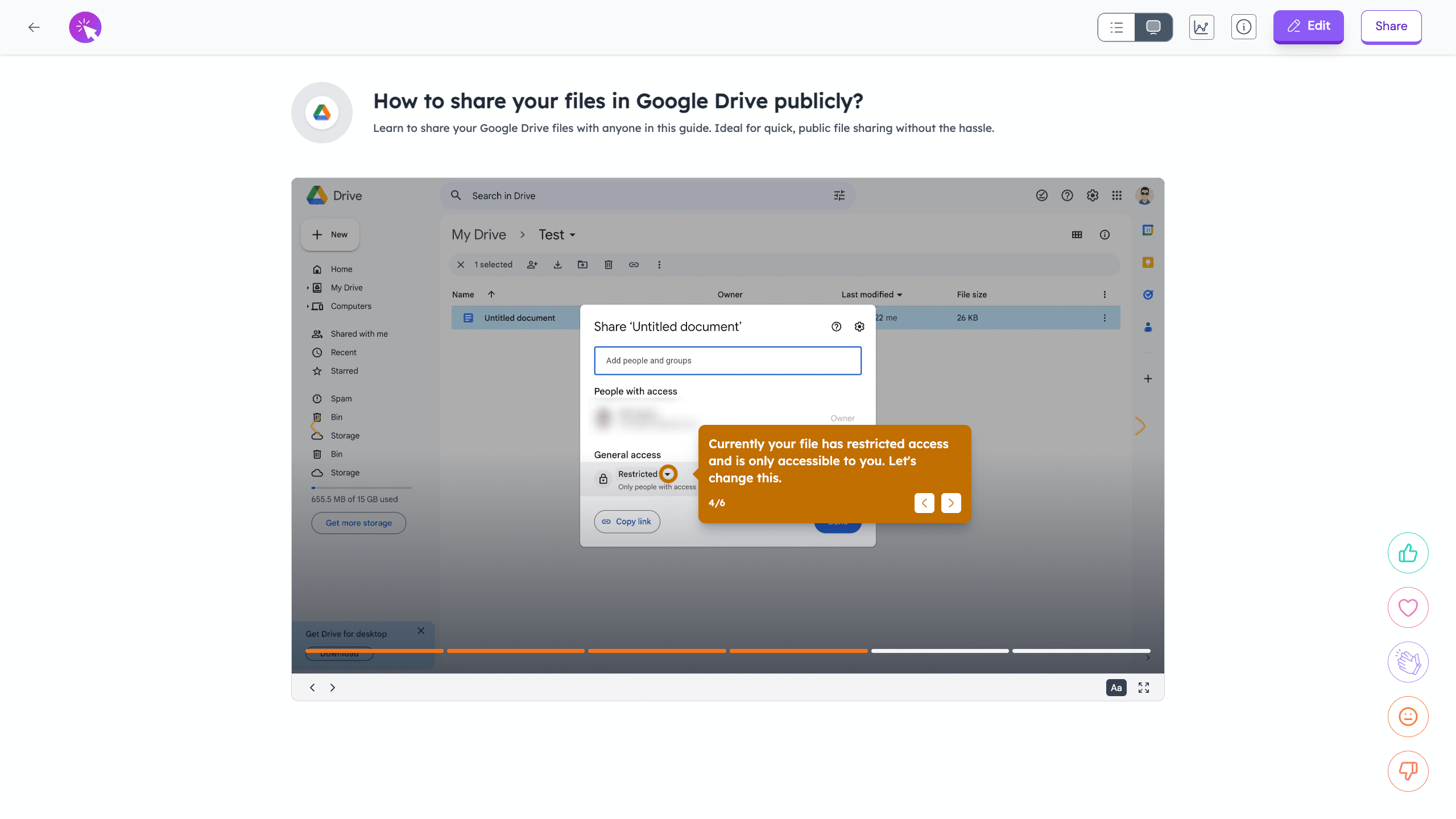This screenshot has height=819, width=1456.
Task: Click next slide arrow in bottom bar
Action: click(x=333, y=688)
